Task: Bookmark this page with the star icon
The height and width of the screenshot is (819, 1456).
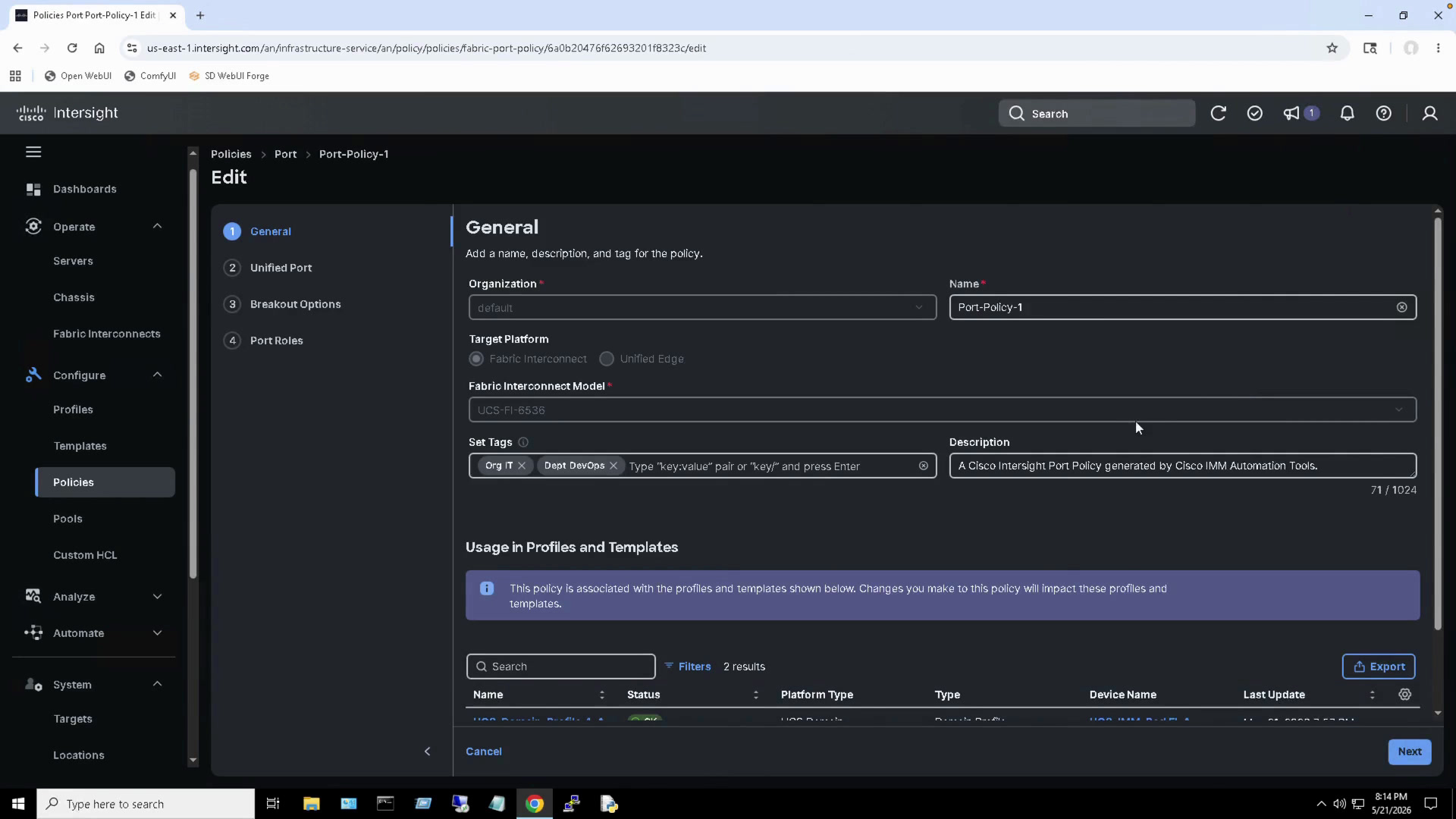Action: 1332,48
